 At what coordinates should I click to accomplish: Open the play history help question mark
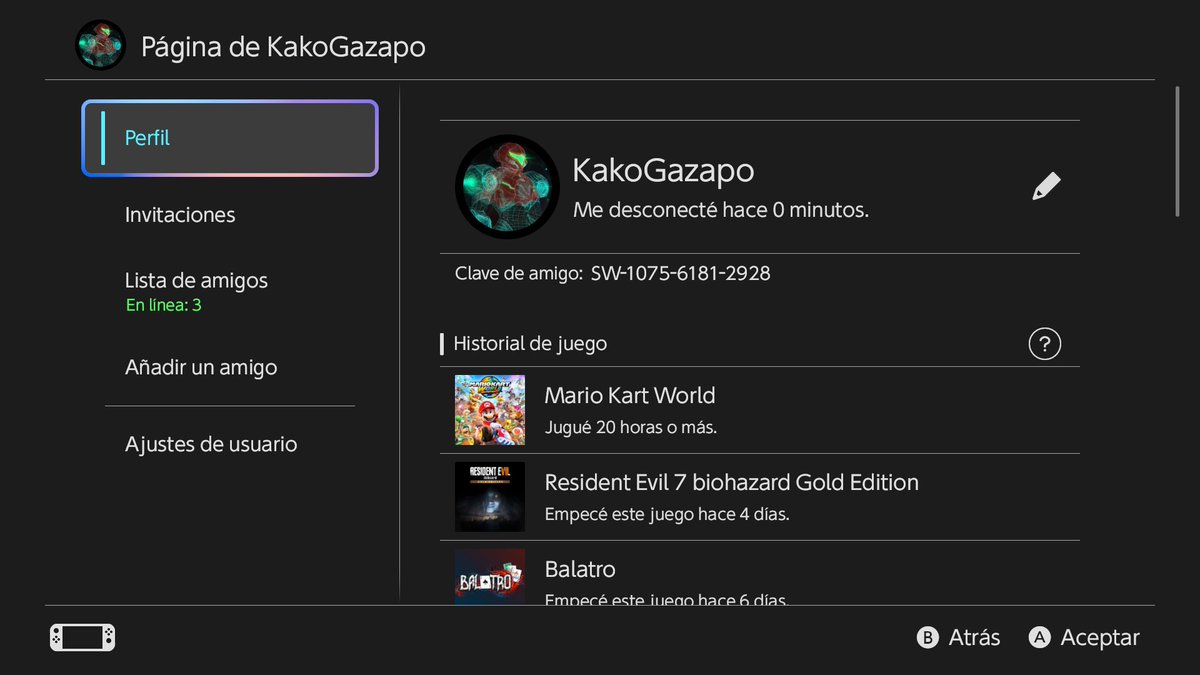pos(1044,344)
